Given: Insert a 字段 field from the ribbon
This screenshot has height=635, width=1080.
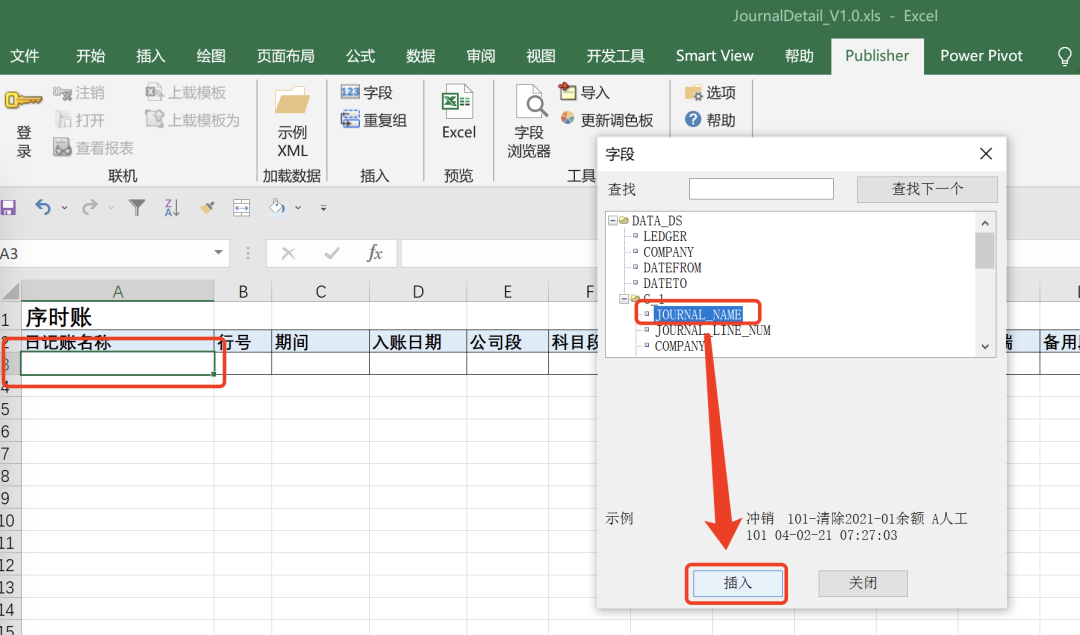Looking at the screenshot, I should [x=366, y=92].
